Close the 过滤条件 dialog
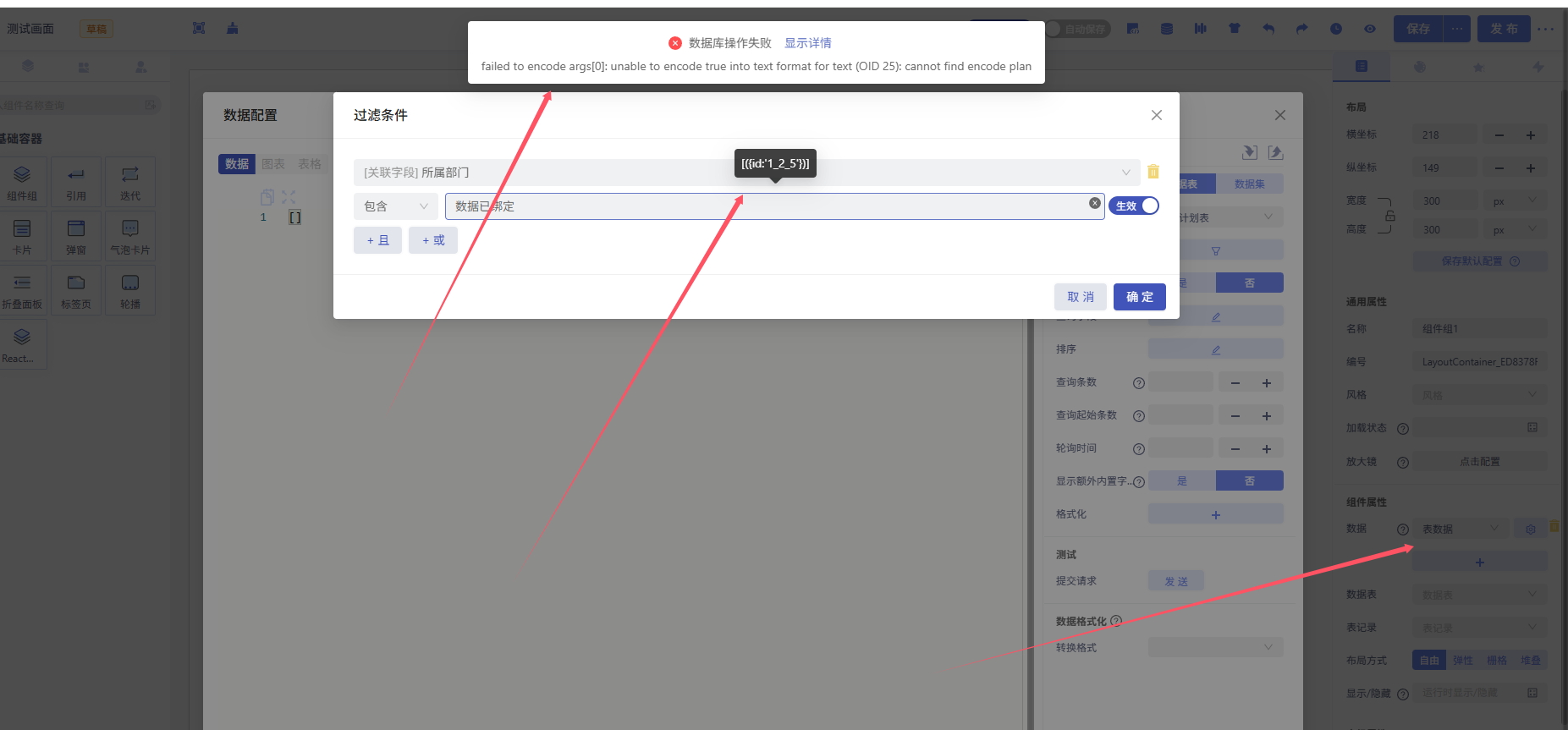This screenshot has width=1568, height=730. click(x=1157, y=115)
